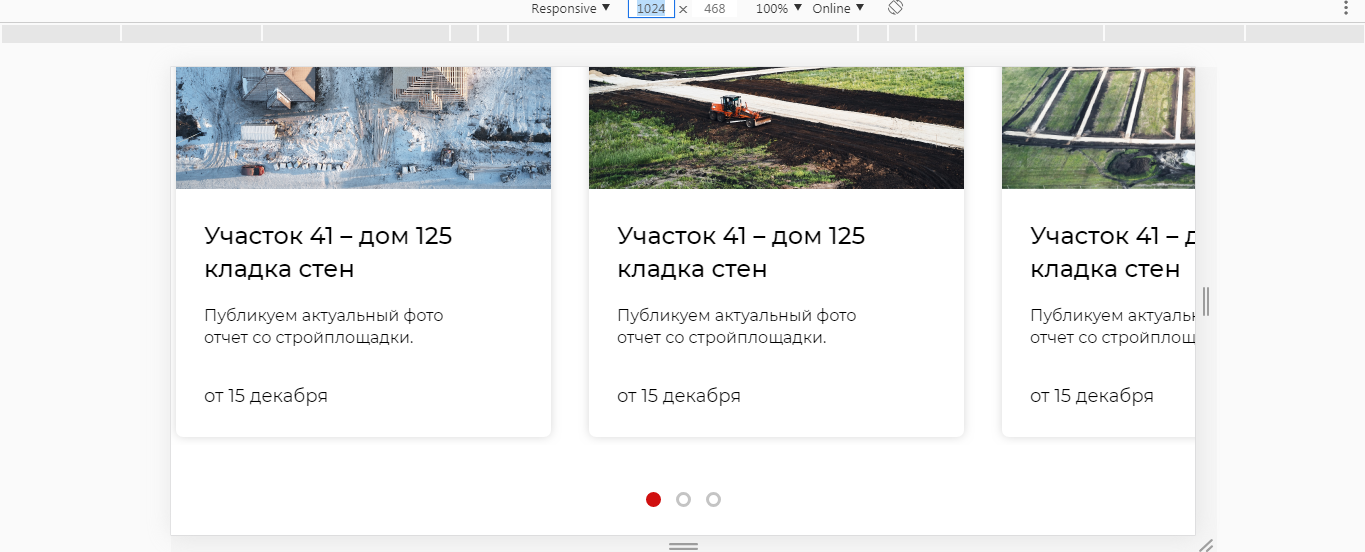Click the second card title "Участок 41 – дом 125"
Viewport: 1365px width, 552px height.
point(741,236)
